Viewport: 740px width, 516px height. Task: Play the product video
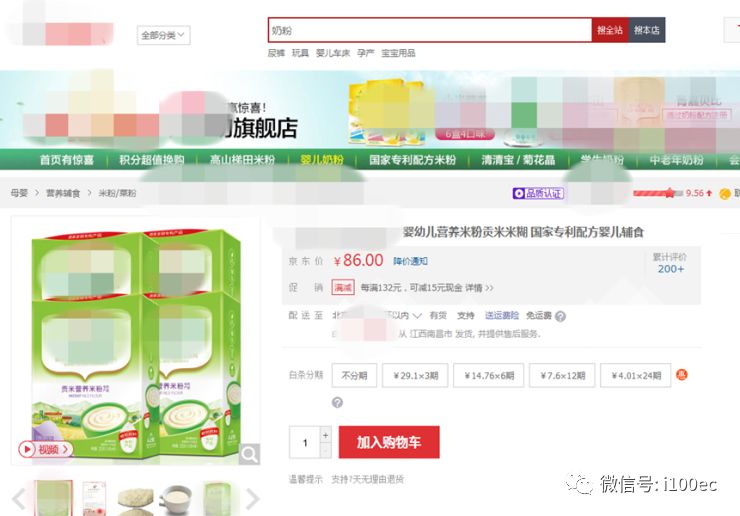point(46,449)
